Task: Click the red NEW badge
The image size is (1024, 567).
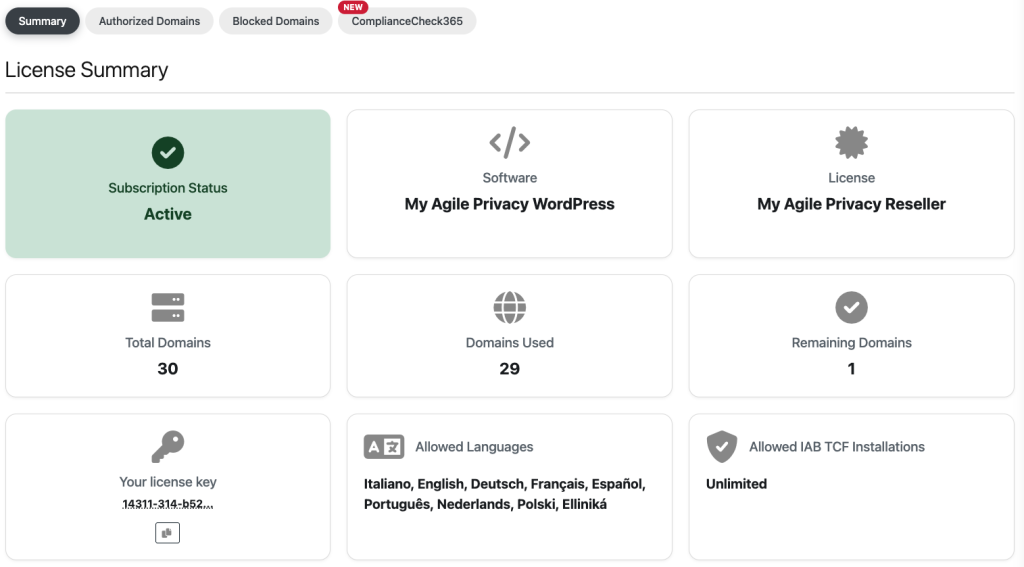Action: (353, 7)
